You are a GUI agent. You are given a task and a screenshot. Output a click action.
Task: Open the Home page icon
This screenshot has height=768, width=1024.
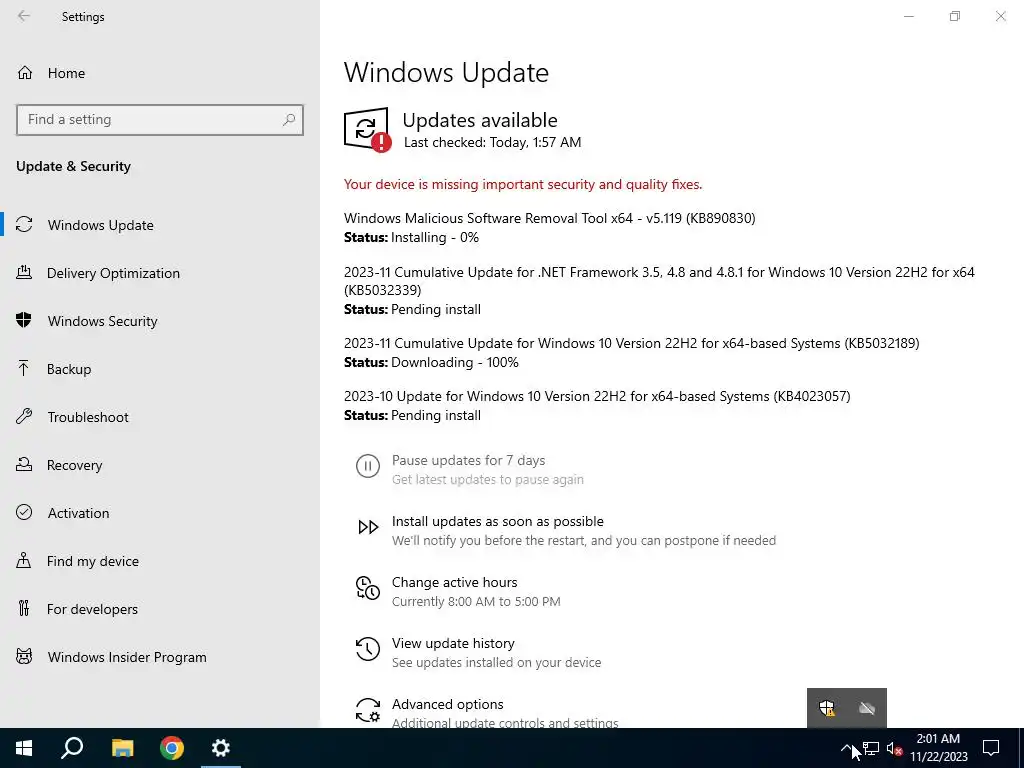25,73
